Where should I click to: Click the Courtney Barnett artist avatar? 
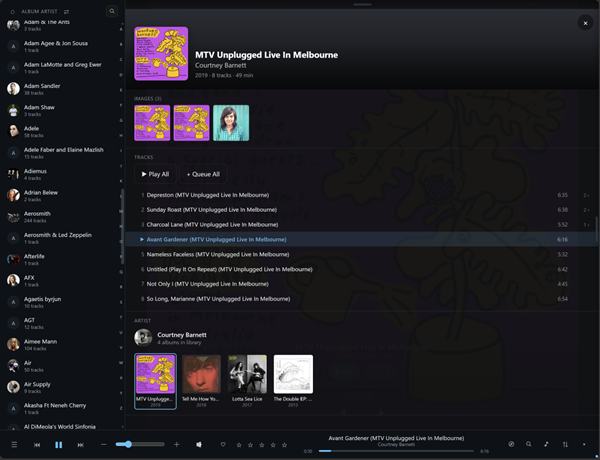(x=143, y=338)
